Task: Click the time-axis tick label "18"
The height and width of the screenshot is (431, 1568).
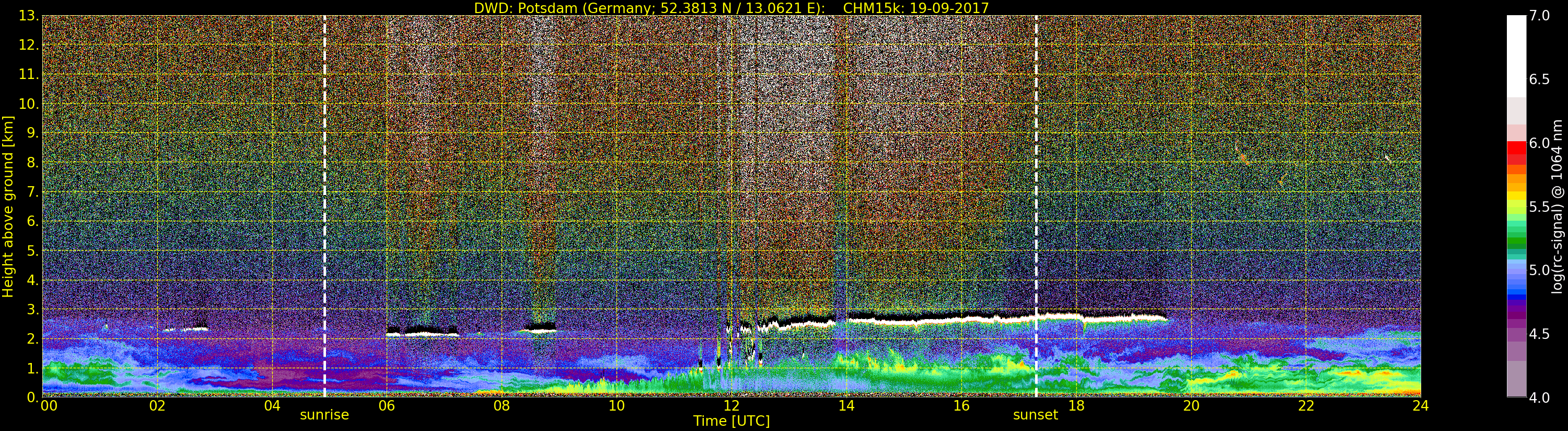Action: [x=1076, y=405]
